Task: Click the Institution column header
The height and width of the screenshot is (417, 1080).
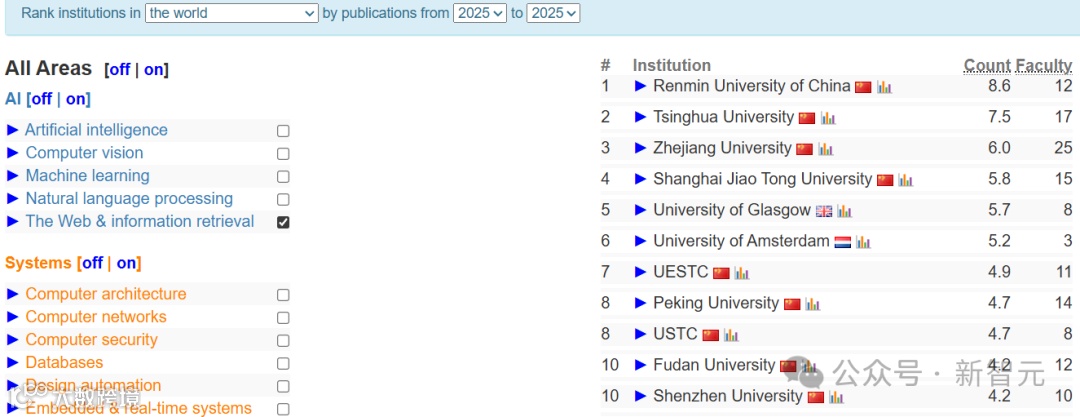Action: tap(672, 65)
